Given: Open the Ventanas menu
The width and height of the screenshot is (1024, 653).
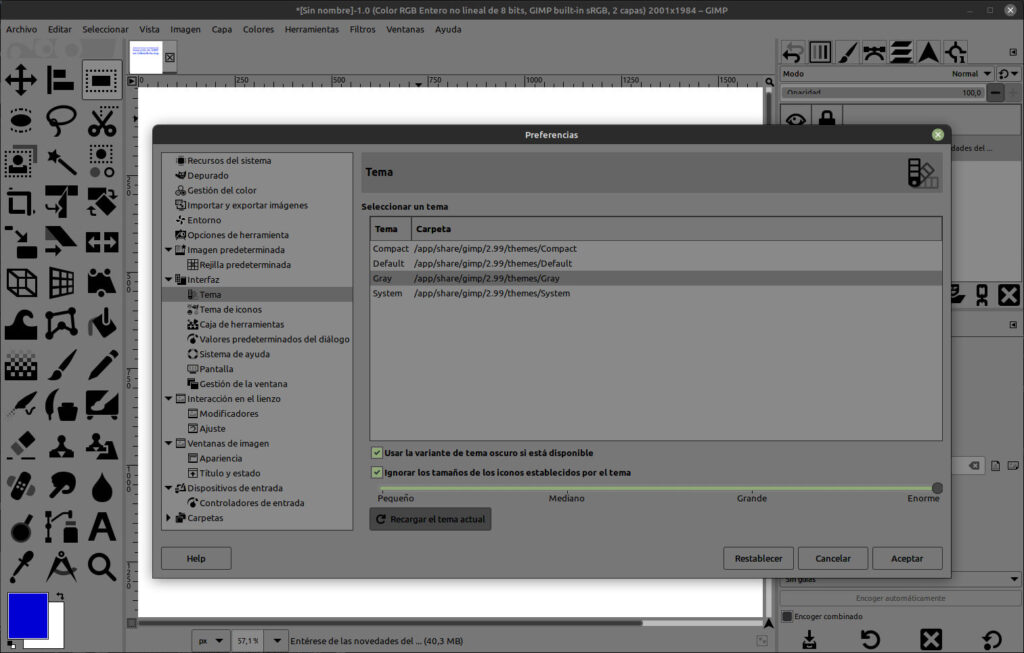Looking at the screenshot, I should coord(405,29).
